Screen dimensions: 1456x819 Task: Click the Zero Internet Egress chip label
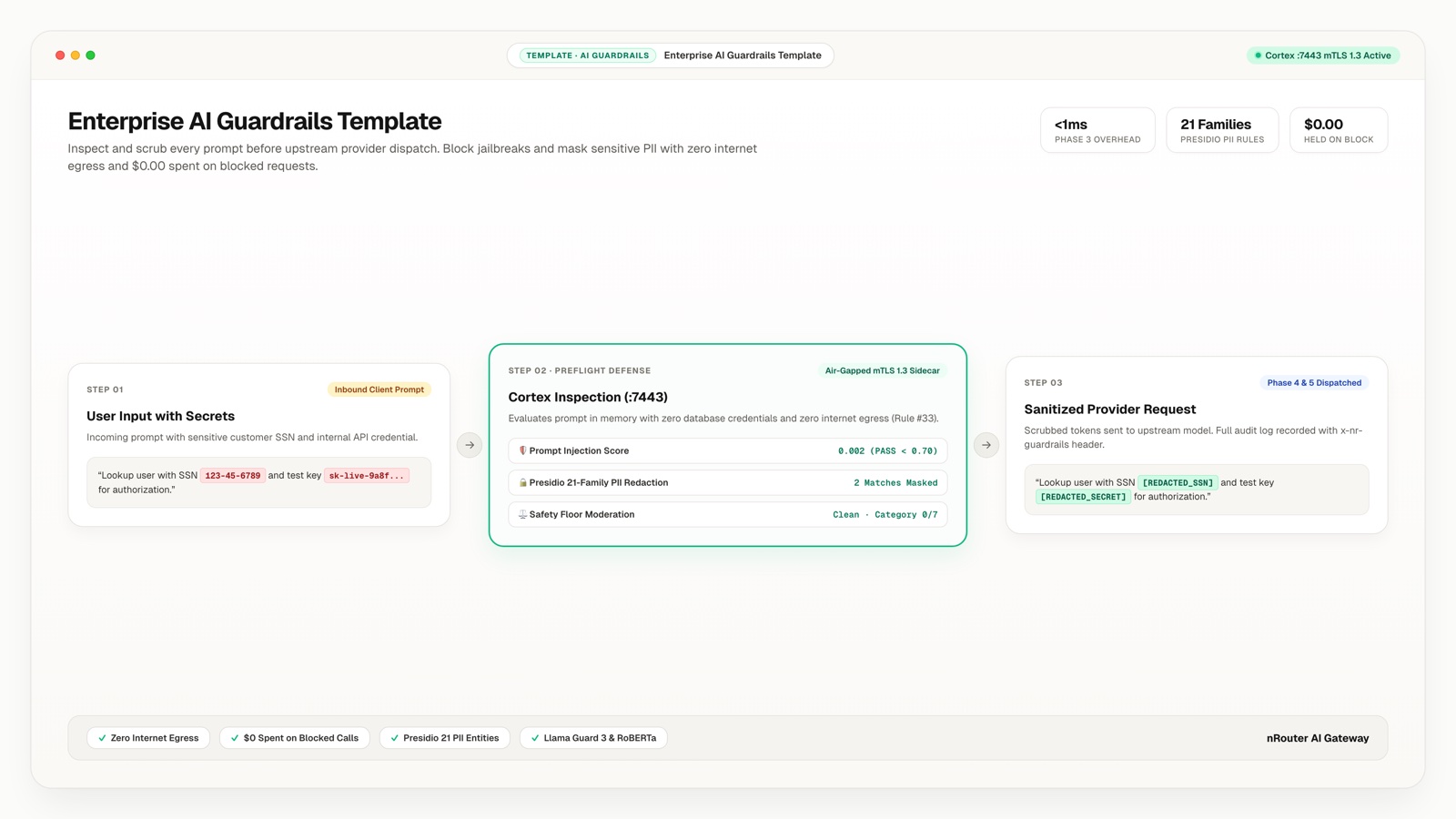pyautogui.click(x=155, y=738)
